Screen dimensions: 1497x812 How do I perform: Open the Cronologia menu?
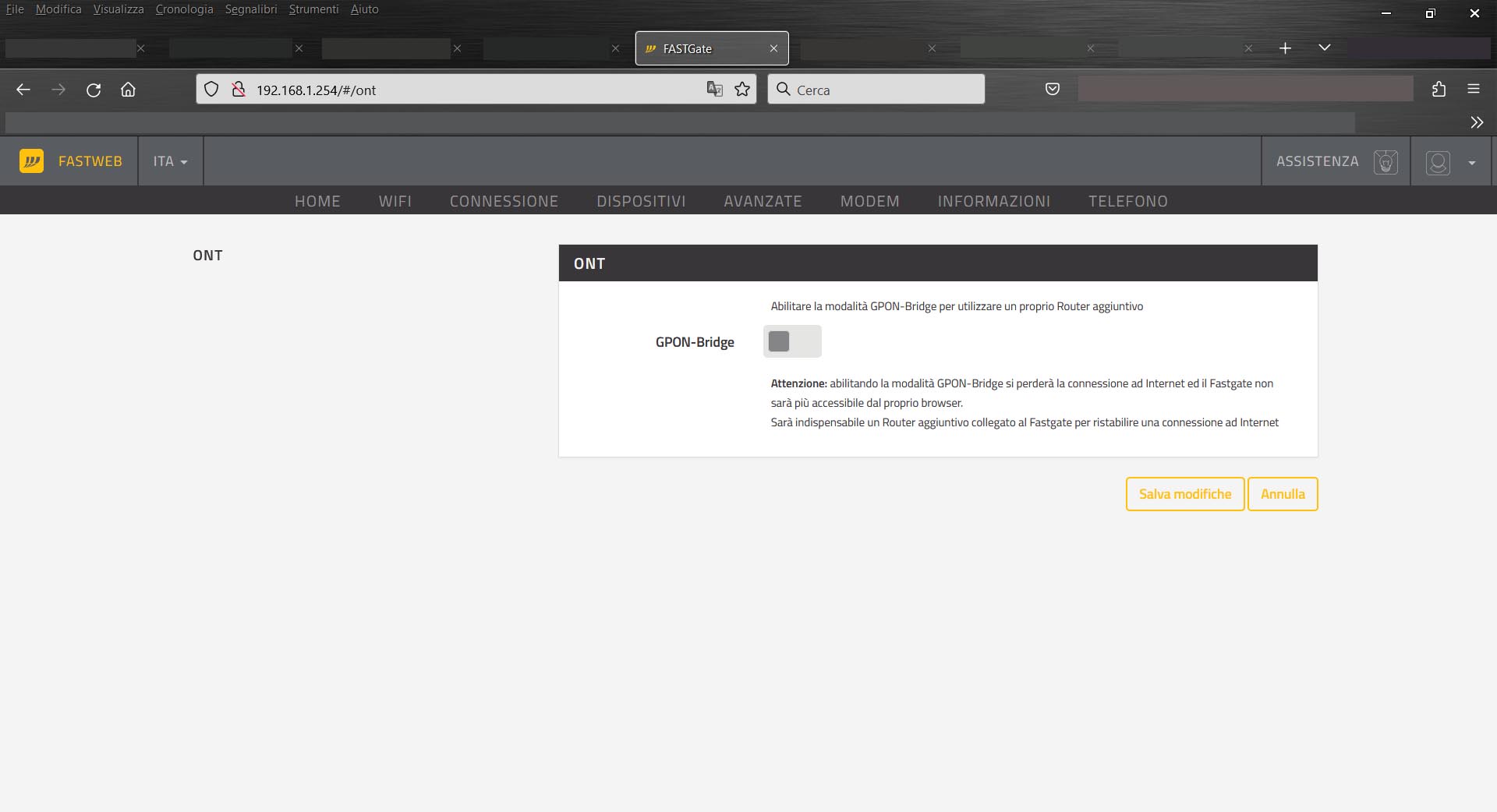(184, 9)
